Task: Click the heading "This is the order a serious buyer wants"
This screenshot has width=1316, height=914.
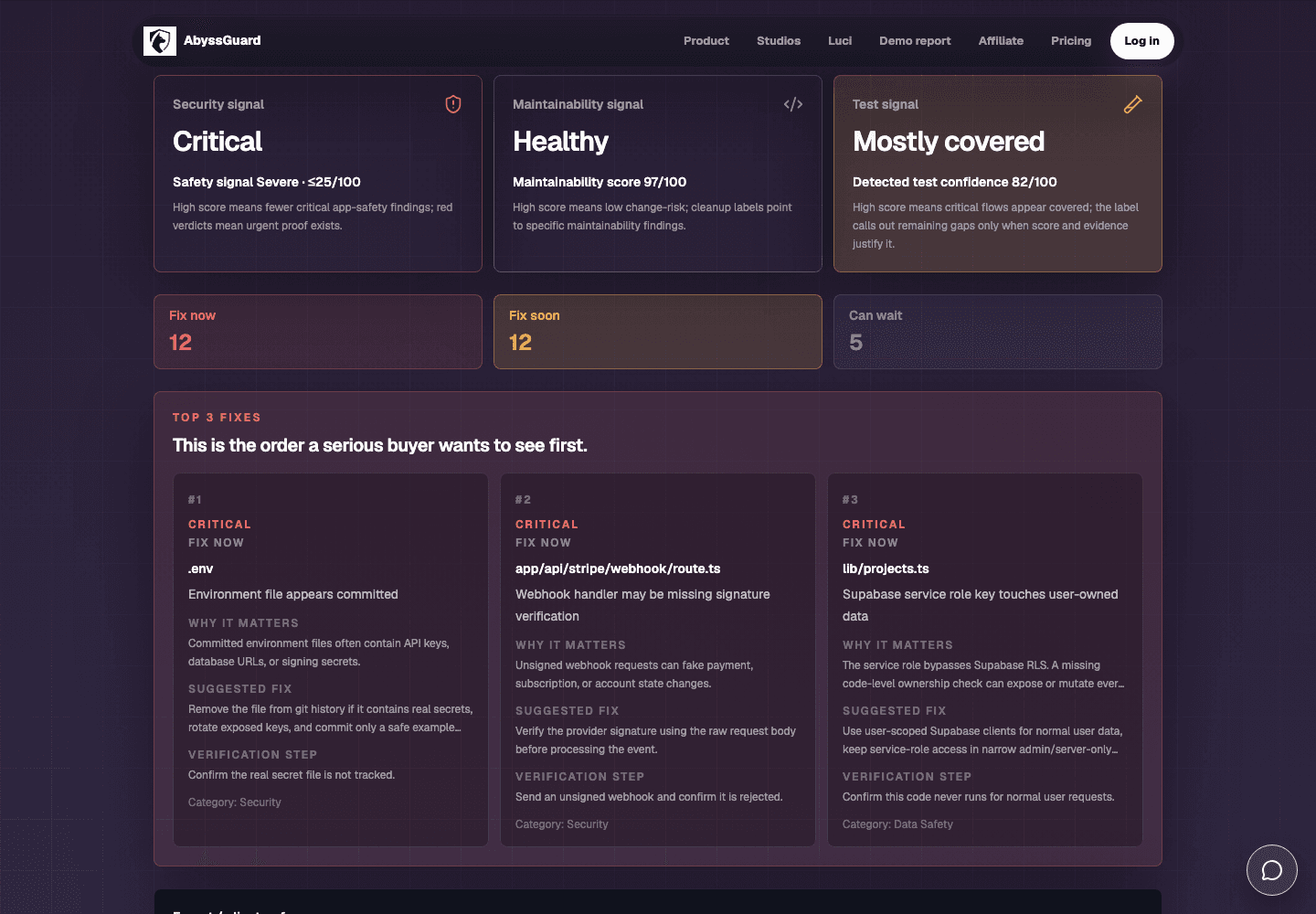Action: click(x=380, y=445)
